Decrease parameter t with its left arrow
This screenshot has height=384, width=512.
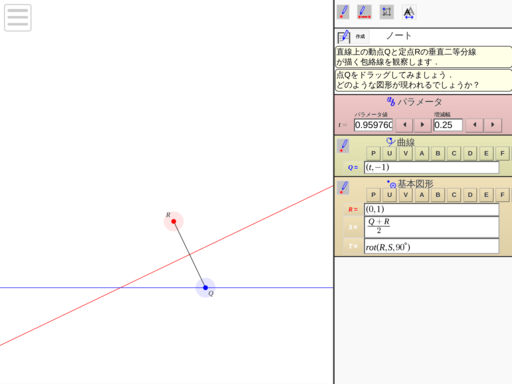[x=405, y=125]
